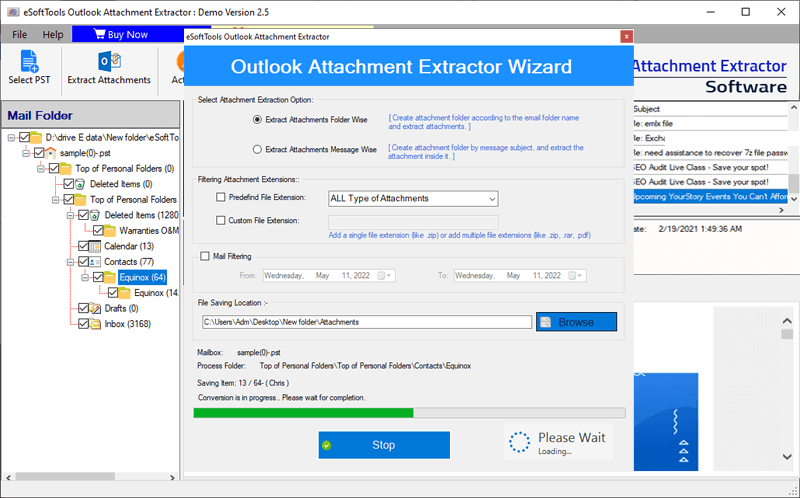This screenshot has width=800, height=498.
Task: Enable Custom File Extension checkbox
Action: 220,220
